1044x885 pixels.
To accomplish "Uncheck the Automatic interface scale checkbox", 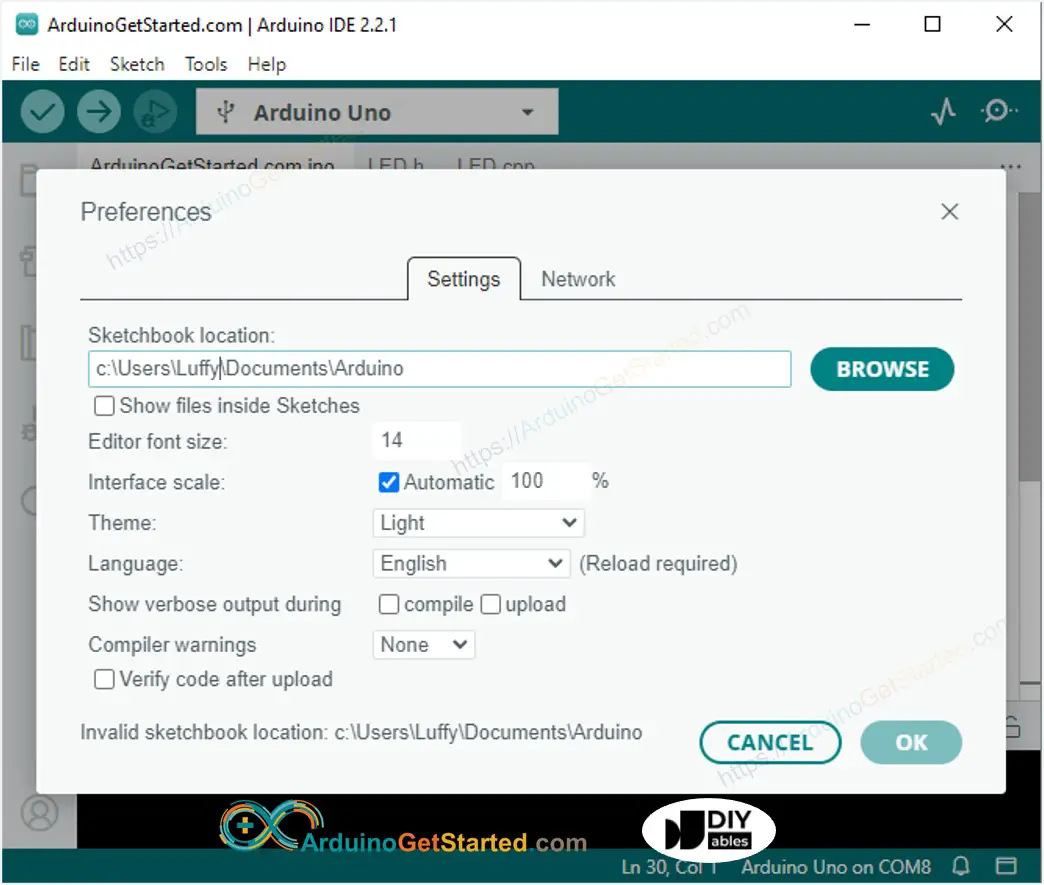I will [x=387, y=482].
